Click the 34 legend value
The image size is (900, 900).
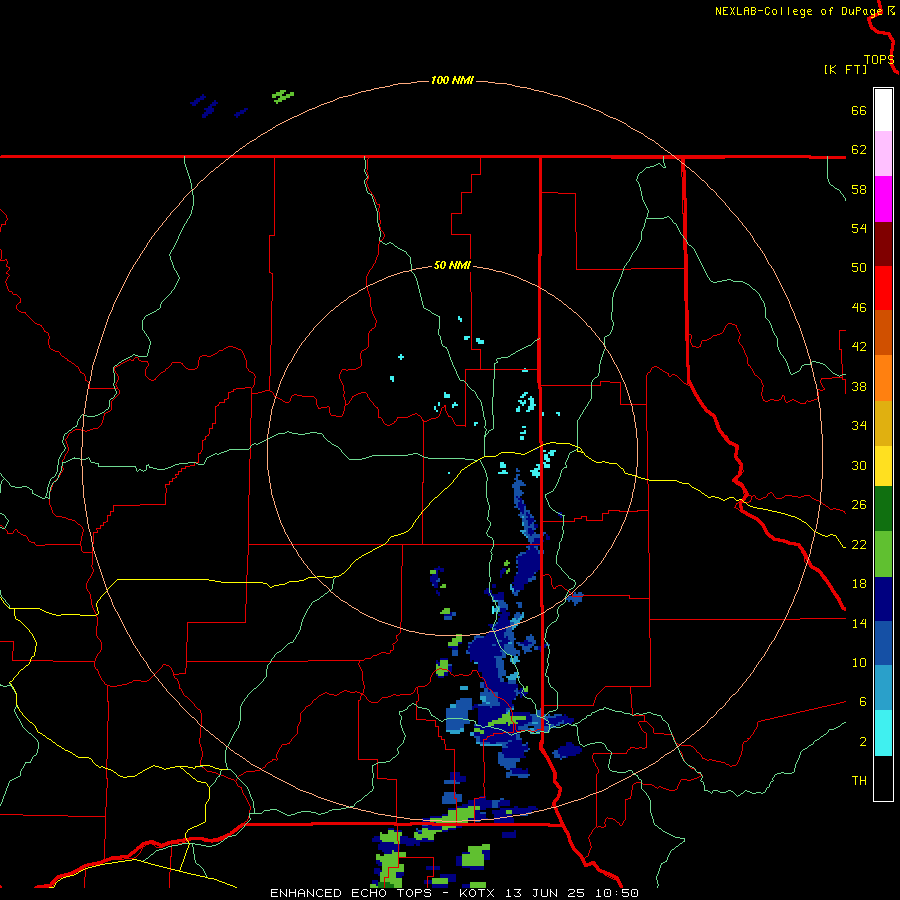pyautogui.click(x=859, y=426)
